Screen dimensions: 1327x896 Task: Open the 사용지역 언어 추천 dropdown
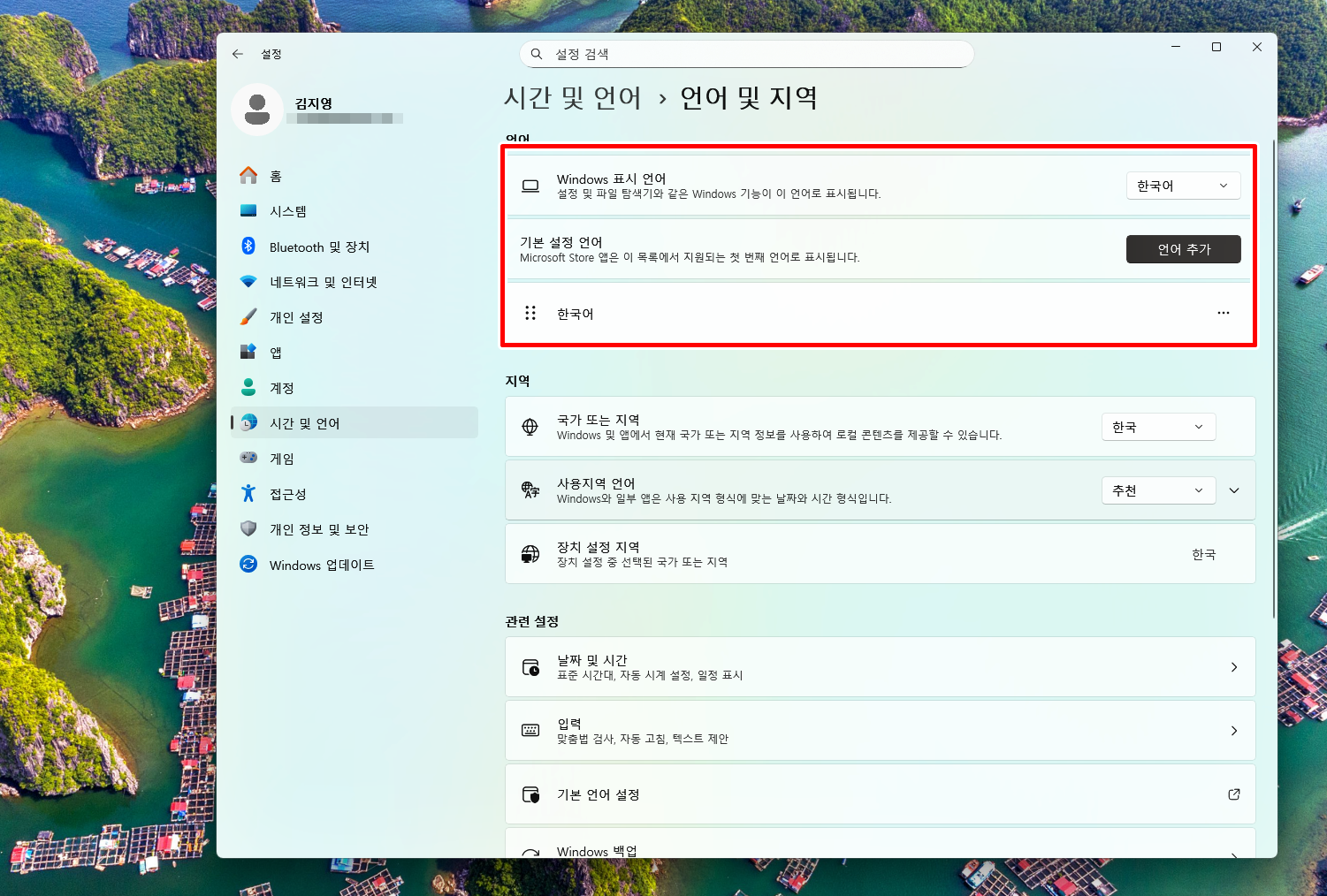pyautogui.click(x=1159, y=490)
